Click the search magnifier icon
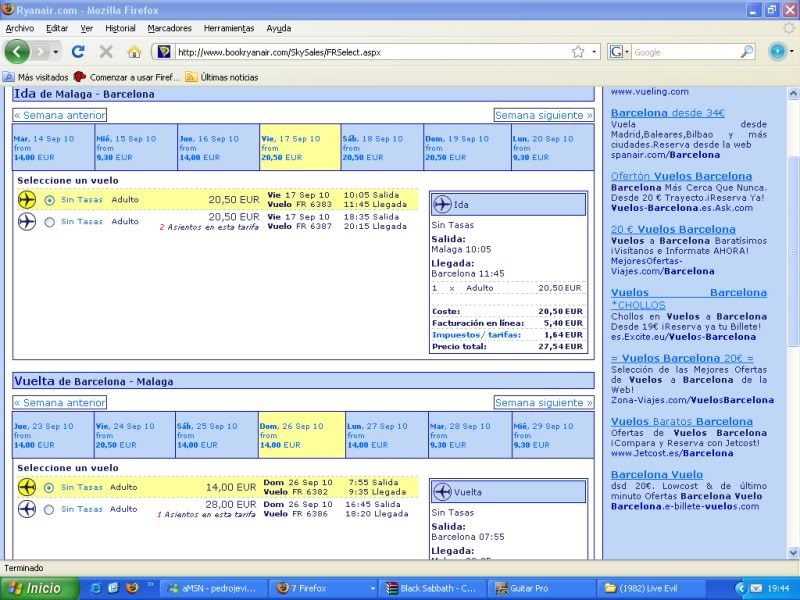Image resolution: width=800 pixels, height=600 pixels. pos(746,52)
